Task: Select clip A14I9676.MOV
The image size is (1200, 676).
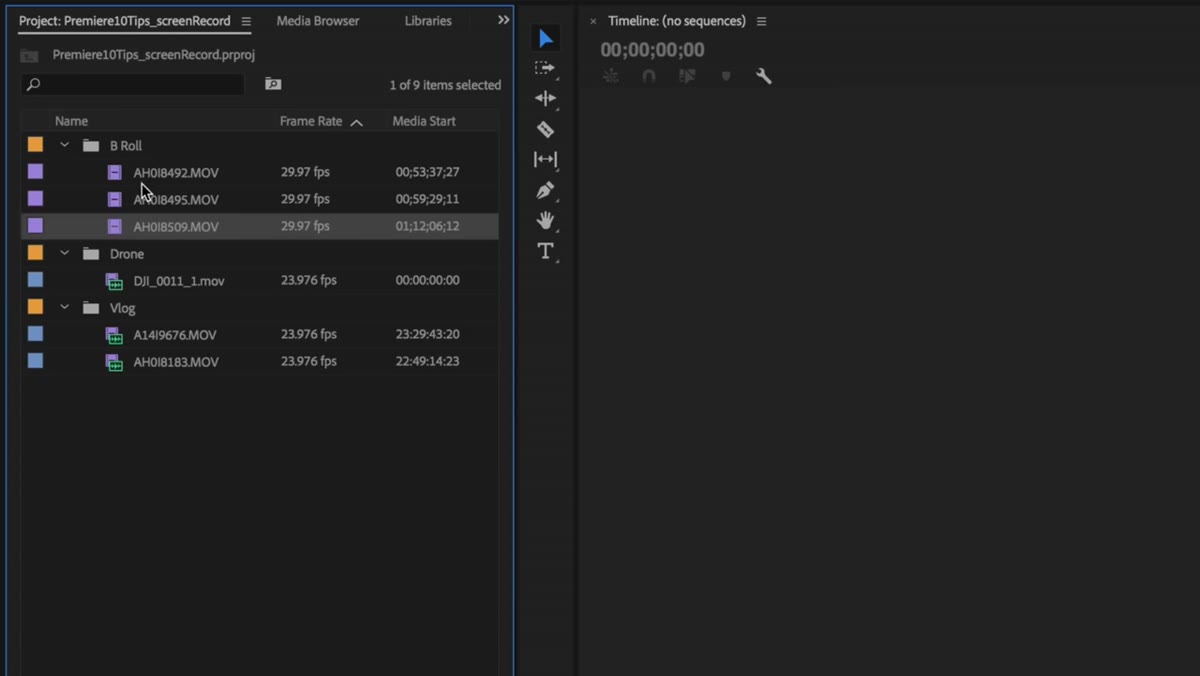Action: click(175, 335)
